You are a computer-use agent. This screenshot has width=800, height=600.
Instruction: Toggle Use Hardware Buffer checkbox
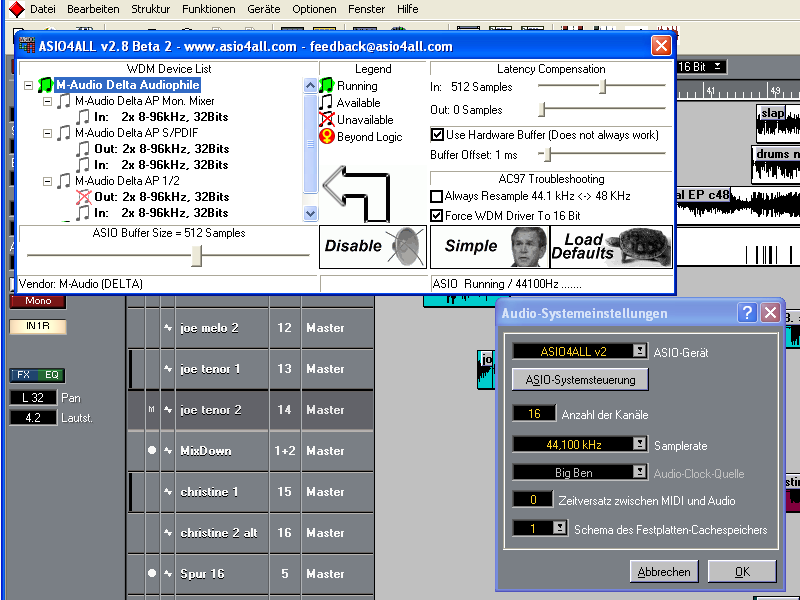tap(437, 135)
